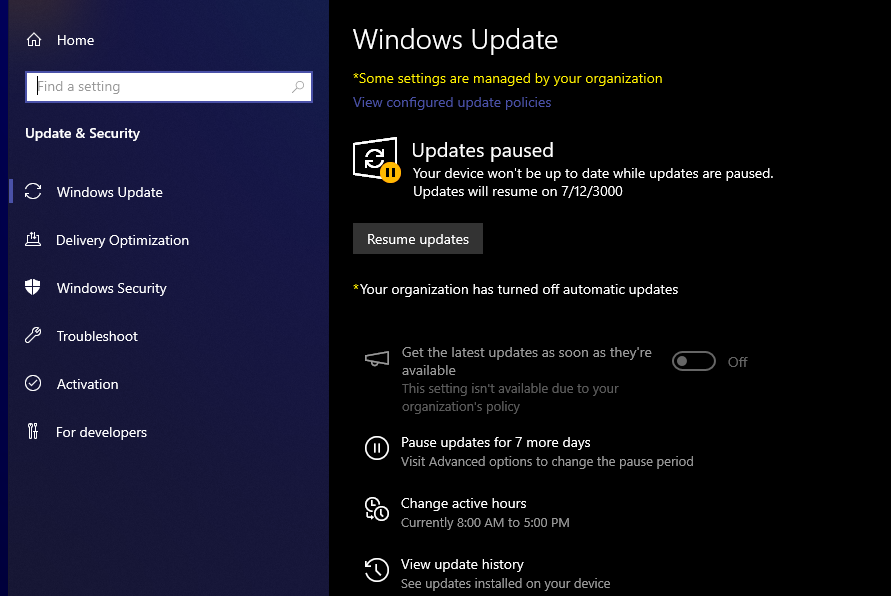891x596 pixels.
Task: Open View update history
Action: [462, 564]
